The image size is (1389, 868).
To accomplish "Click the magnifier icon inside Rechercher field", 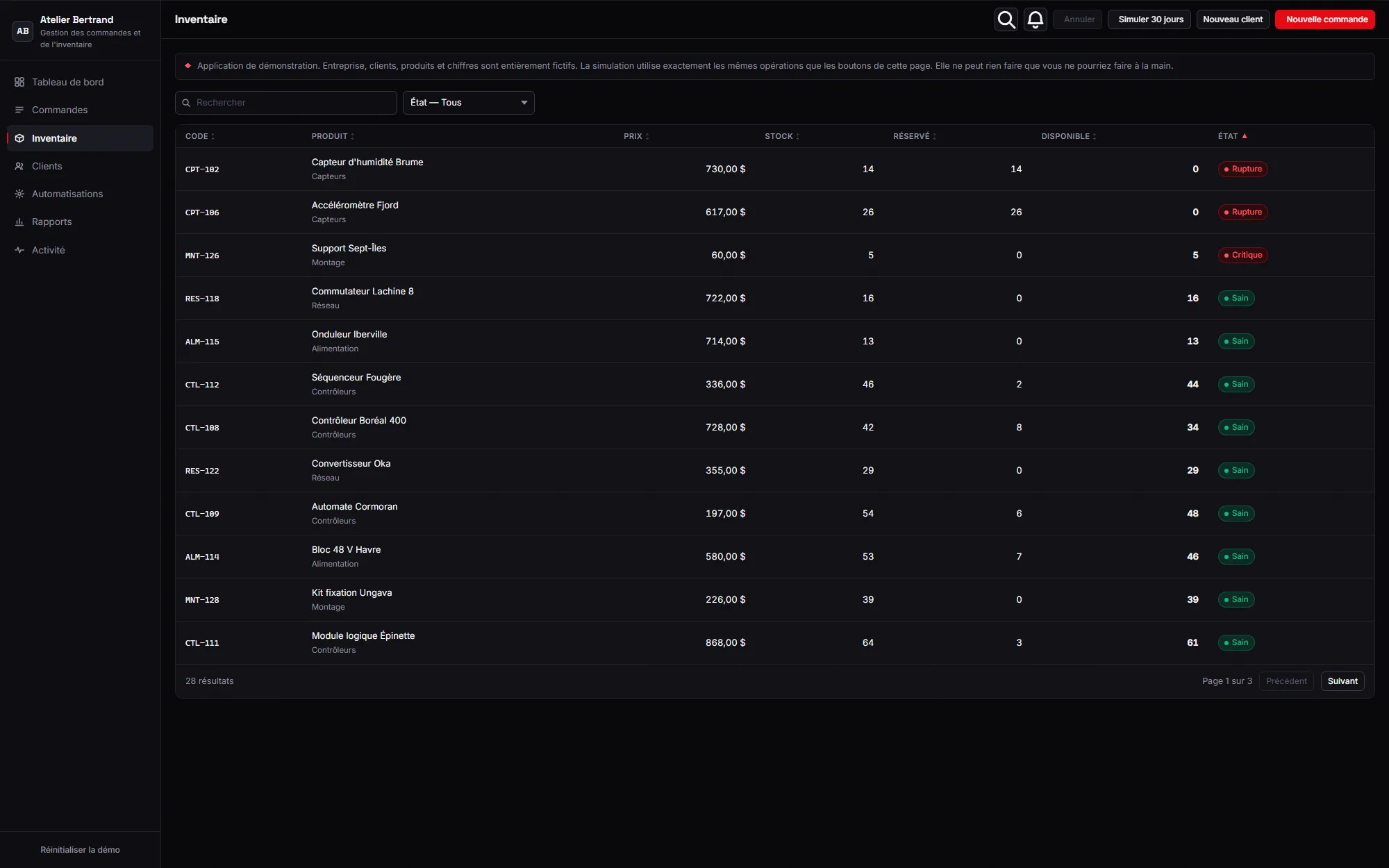I will click(186, 103).
